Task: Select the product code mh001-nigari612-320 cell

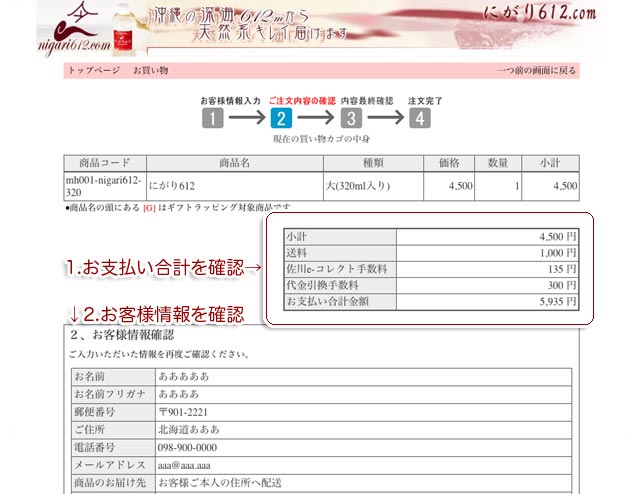Action: (102, 186)
